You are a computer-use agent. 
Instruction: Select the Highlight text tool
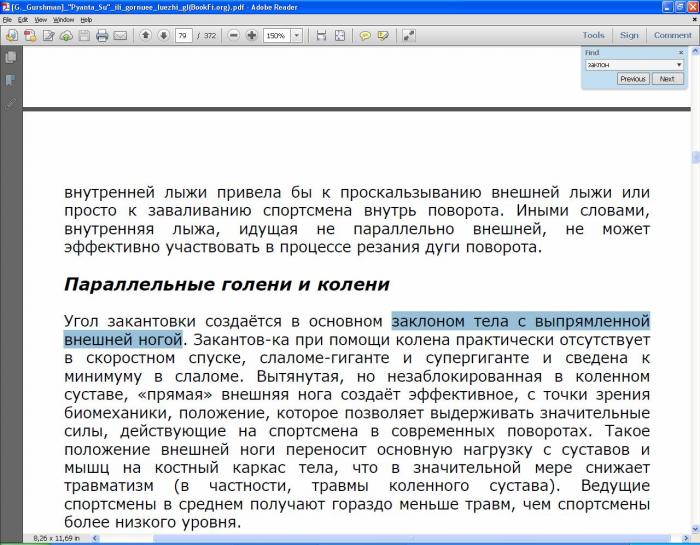(383, 35)
